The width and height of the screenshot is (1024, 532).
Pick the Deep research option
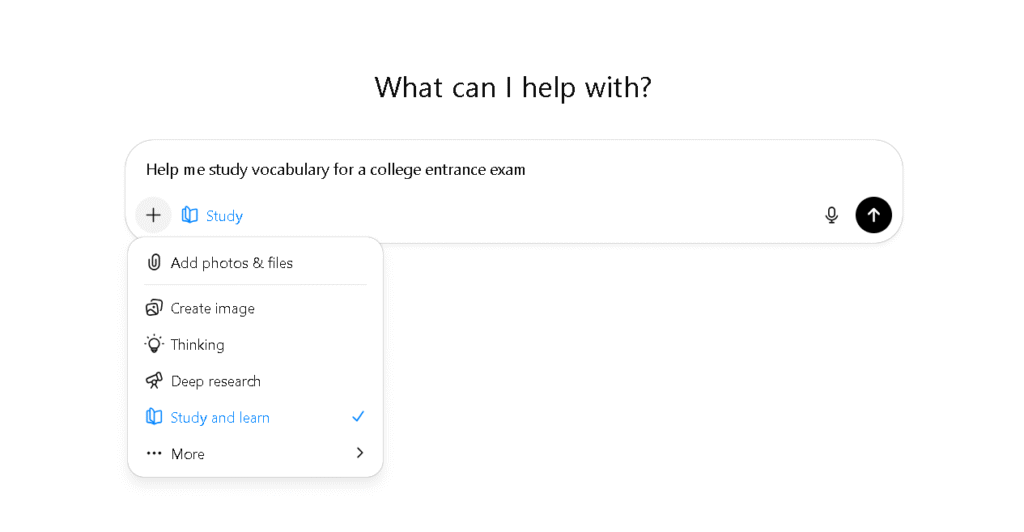tap(215, 381)
